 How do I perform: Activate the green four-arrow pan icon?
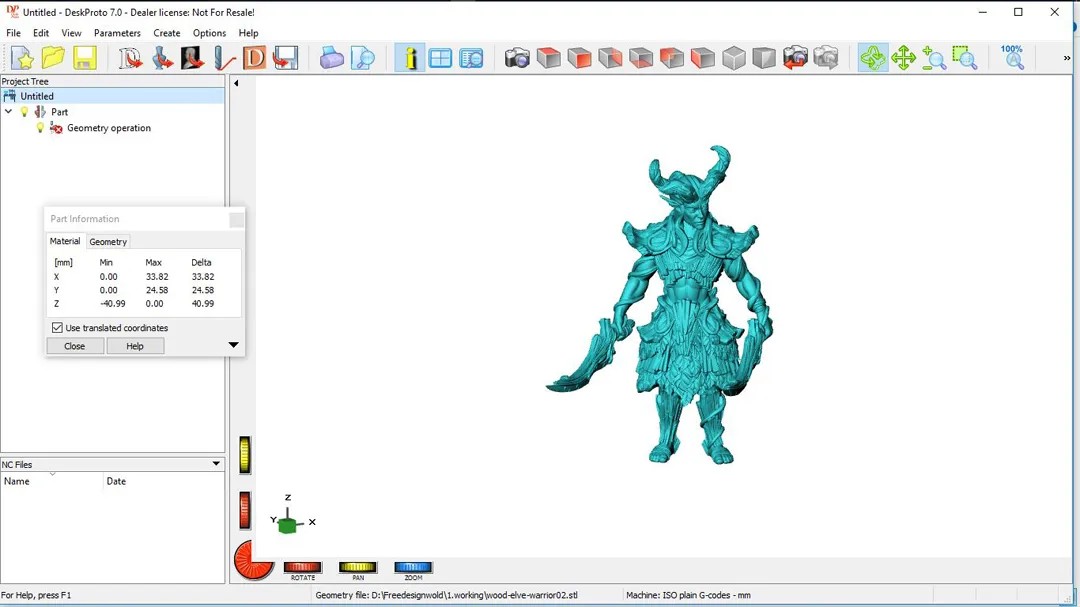903,58
